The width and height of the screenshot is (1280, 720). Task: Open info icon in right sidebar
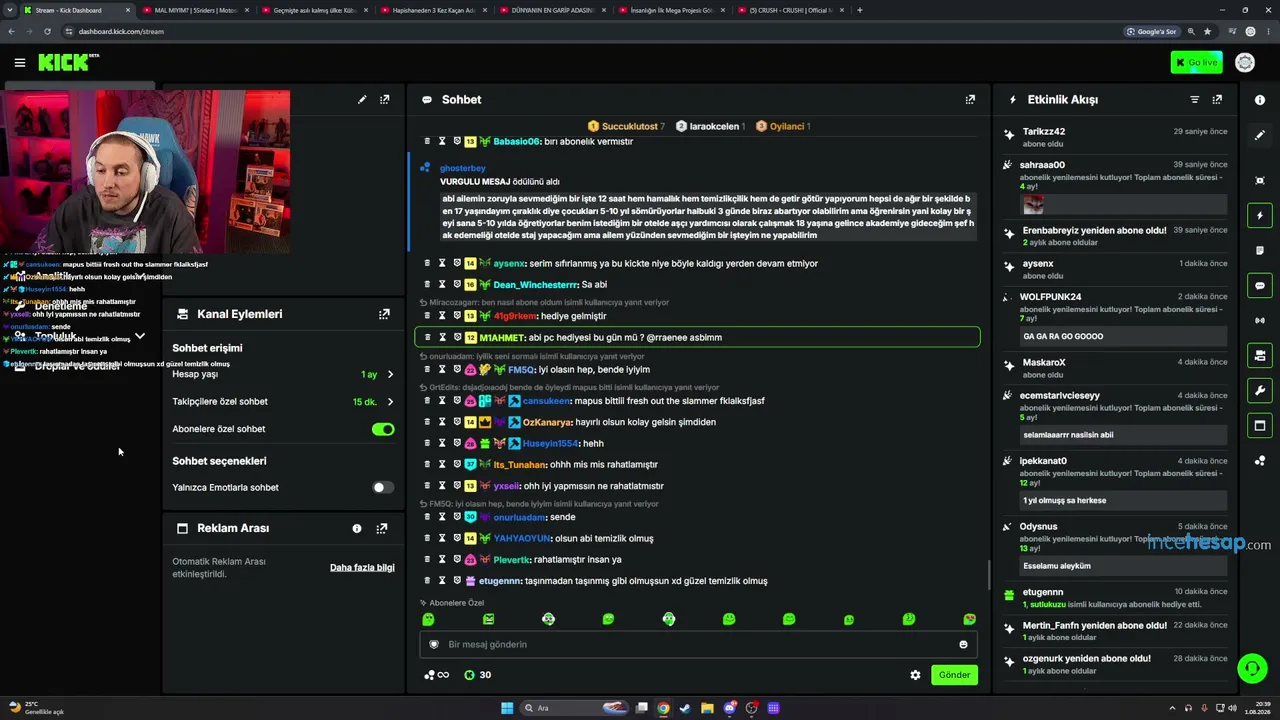coord(1260,100)
